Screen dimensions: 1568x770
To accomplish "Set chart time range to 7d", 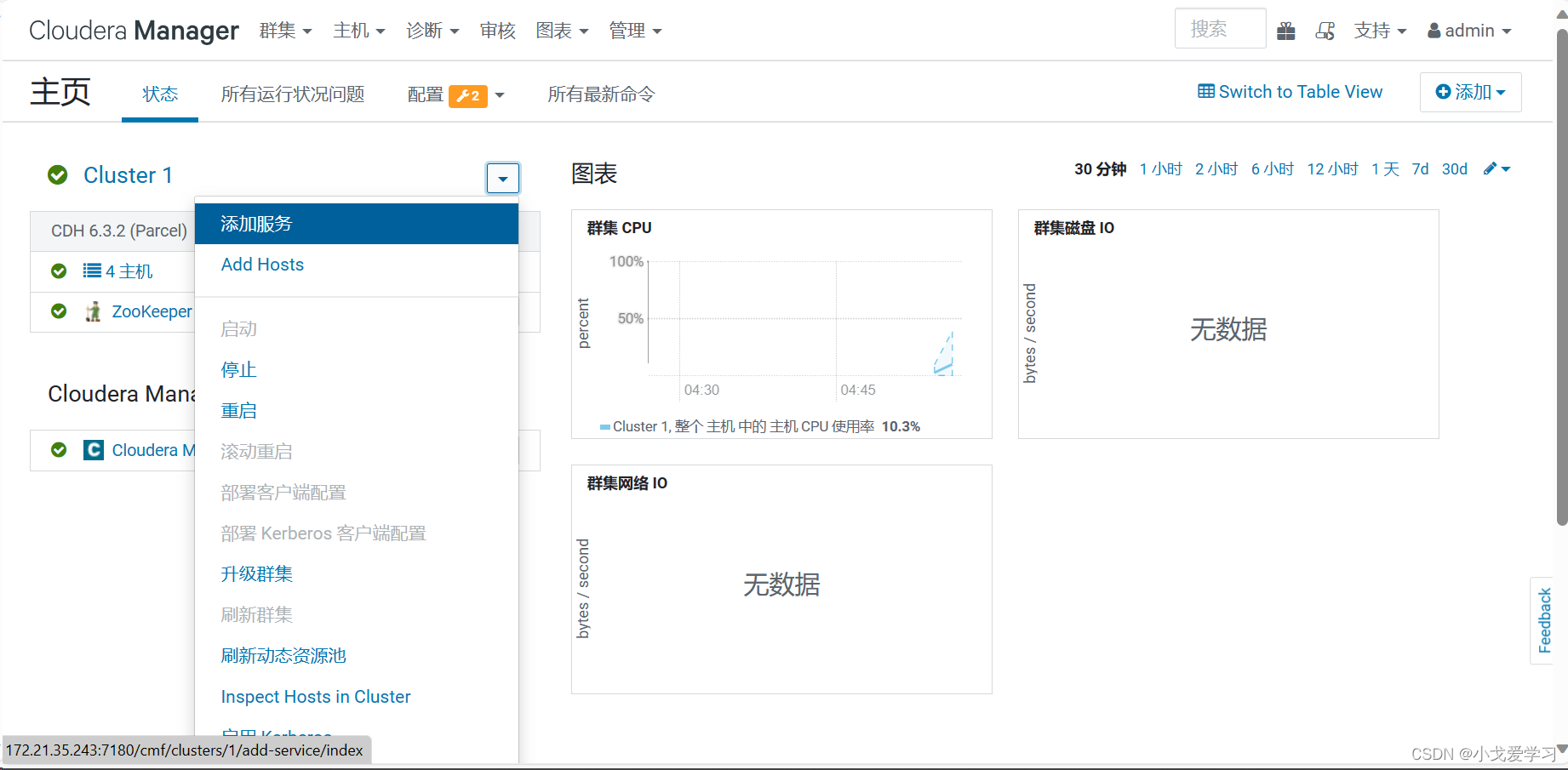I will (x=1421, y=169).
